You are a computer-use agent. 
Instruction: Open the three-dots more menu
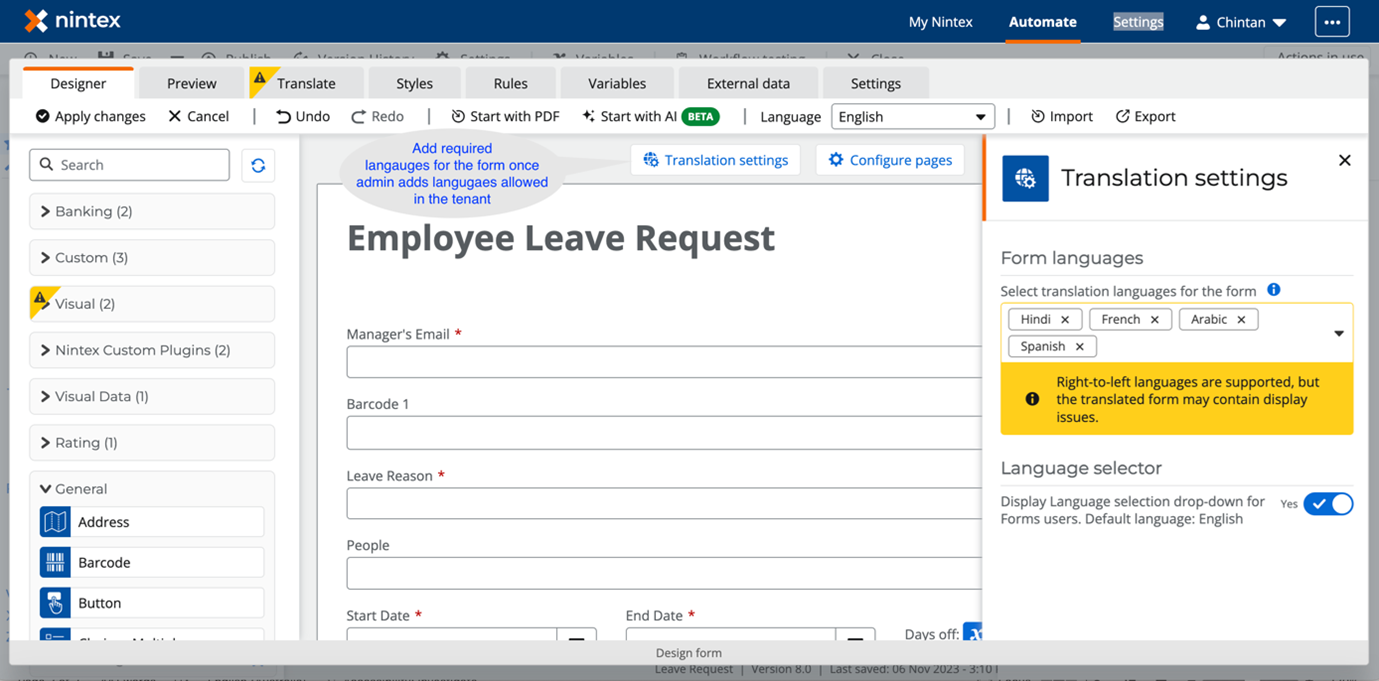[x=1331, y=22]
